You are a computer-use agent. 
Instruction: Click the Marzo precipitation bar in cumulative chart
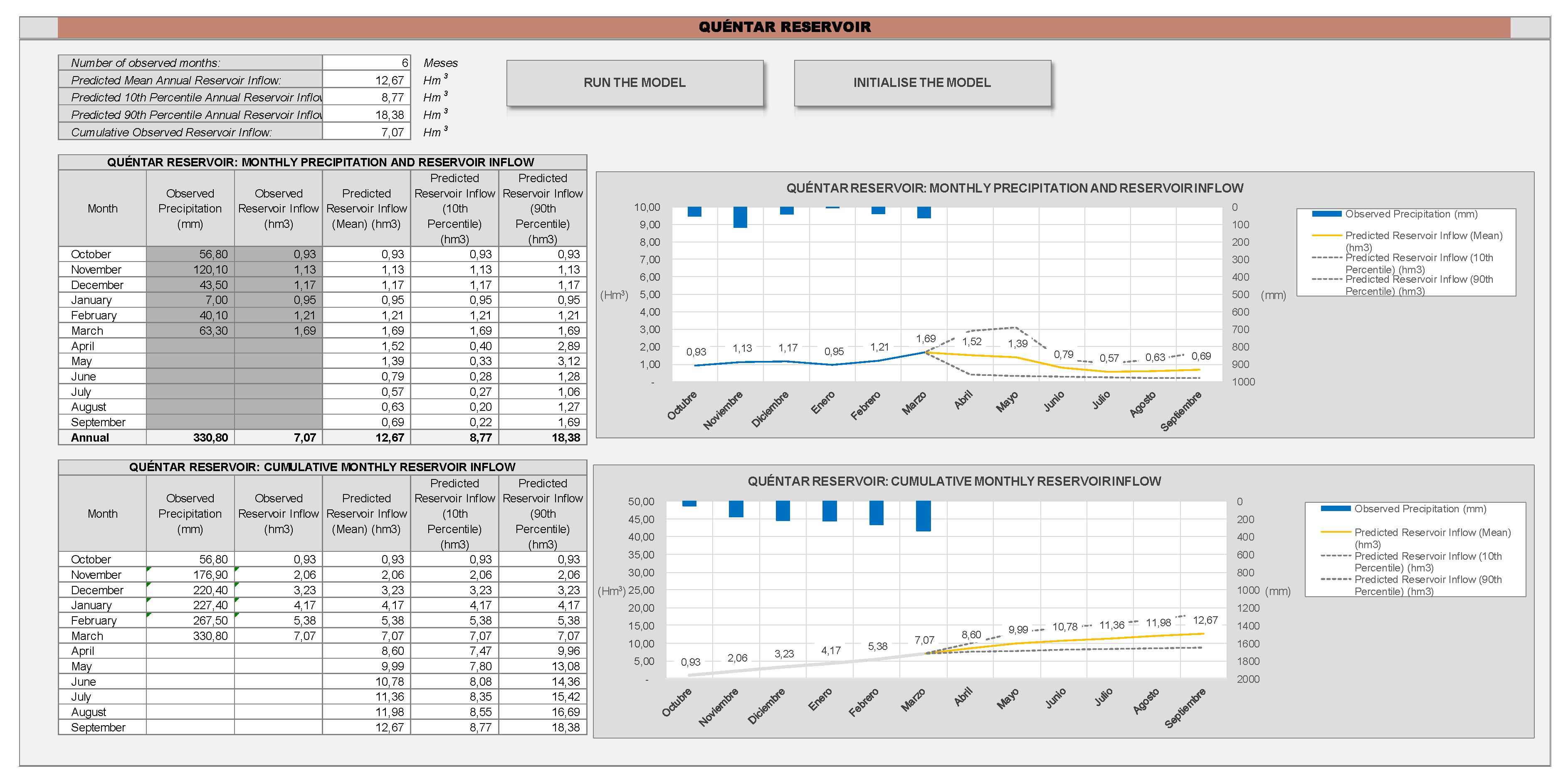click(x=923, y=516)
